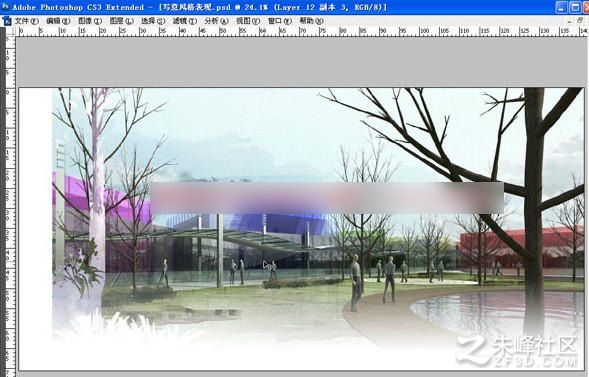Minimize the Photoshop application window
Screen dimensions: 589x377
[x=562, y=7]
